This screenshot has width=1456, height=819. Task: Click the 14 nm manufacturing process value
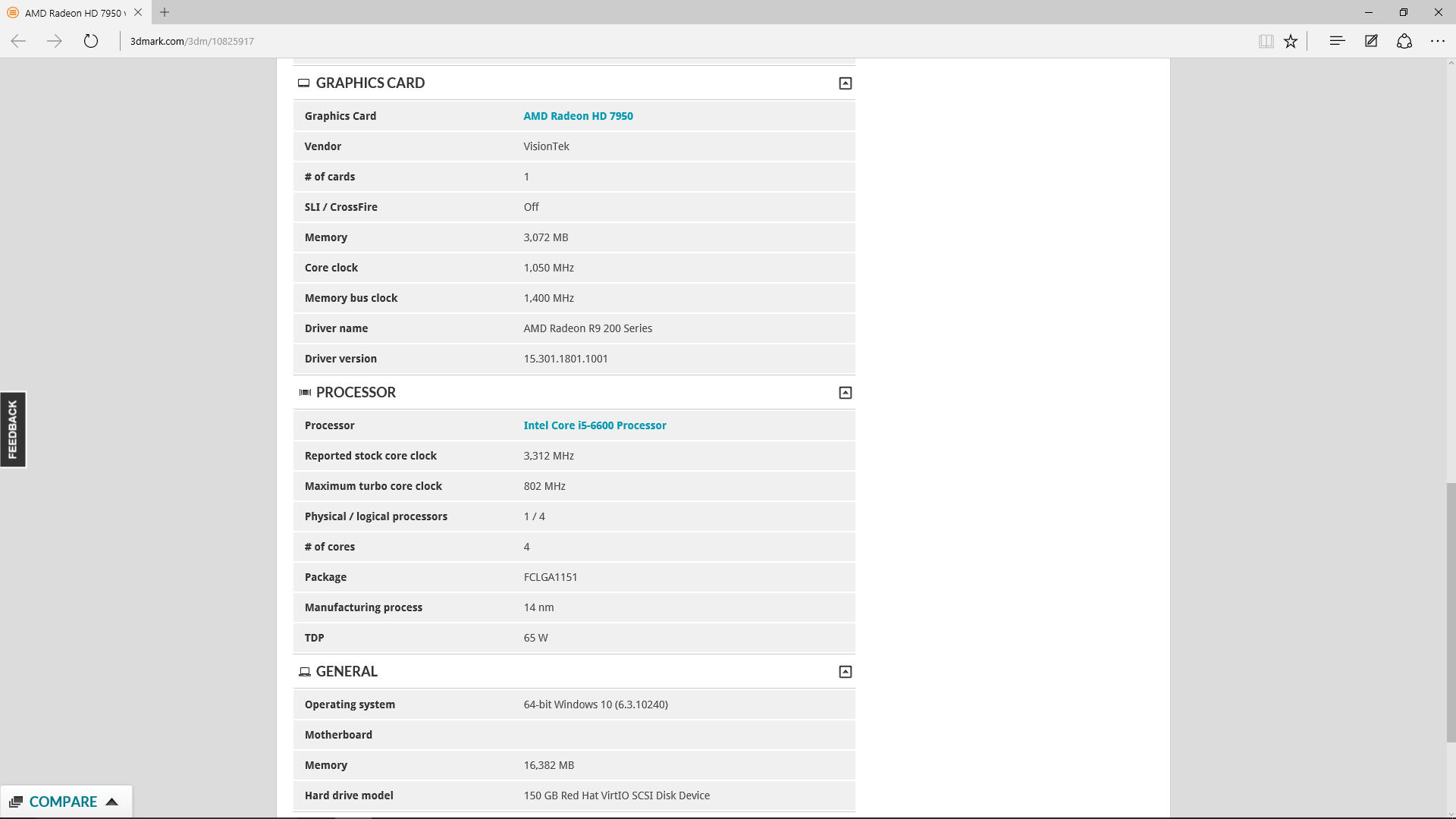[538, 607]
